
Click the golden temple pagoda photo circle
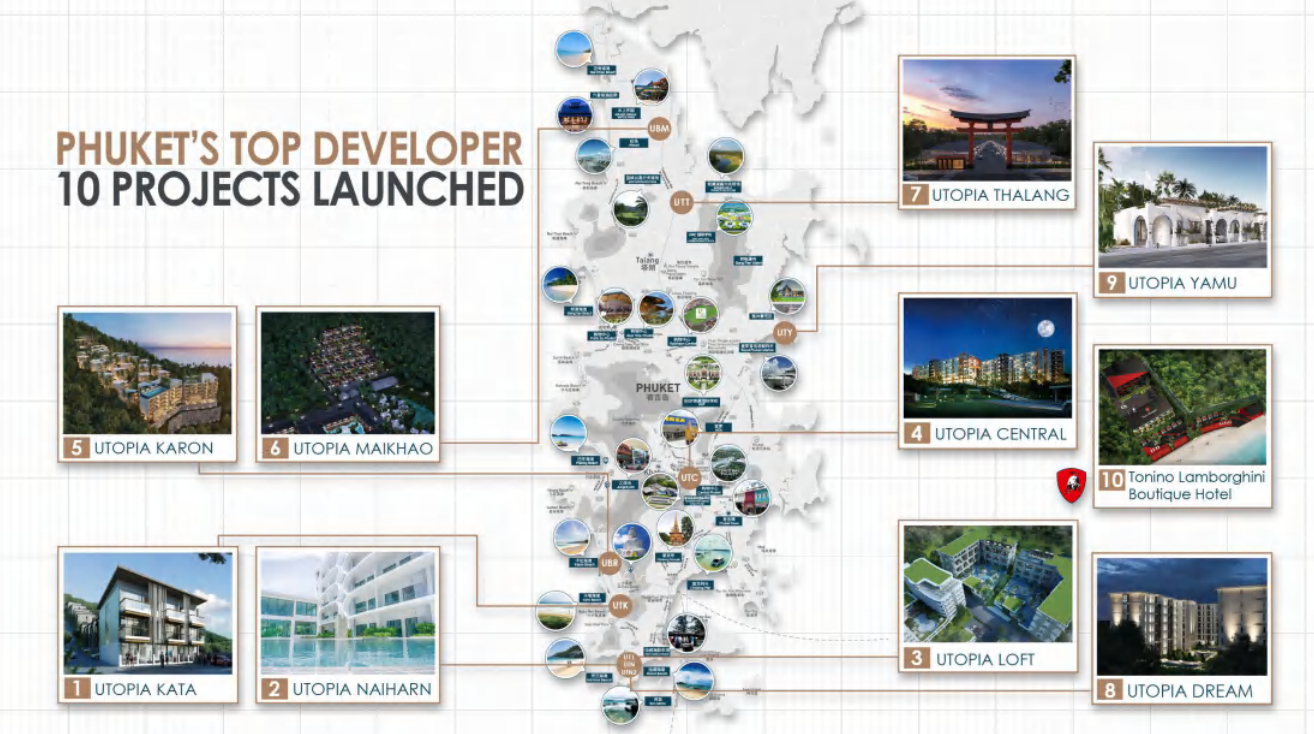click(x=674, y=527)
